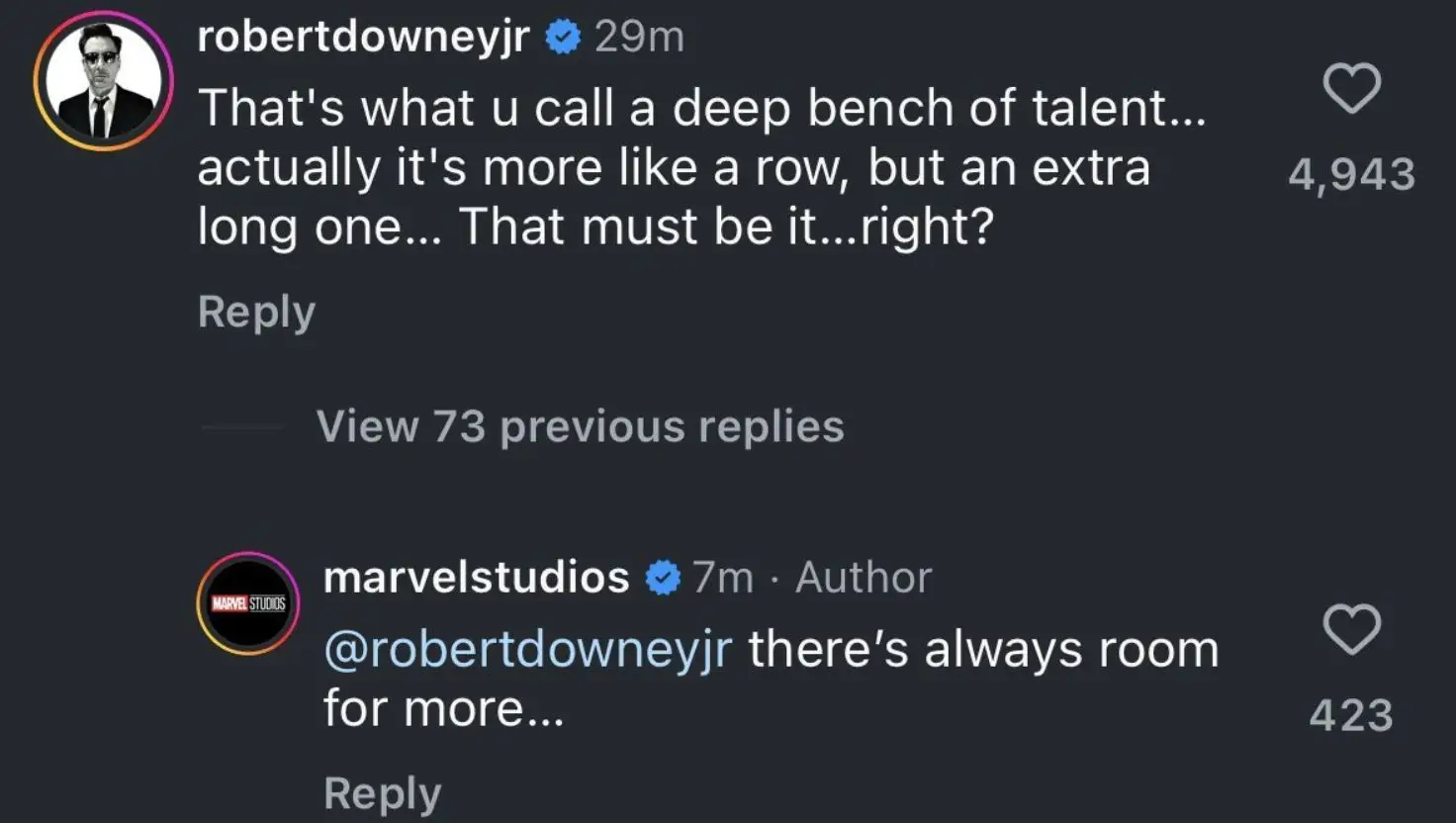This screenshot has height=823, width=1456.
Task: Open marvelstudios' username
Action: [479, 577]
